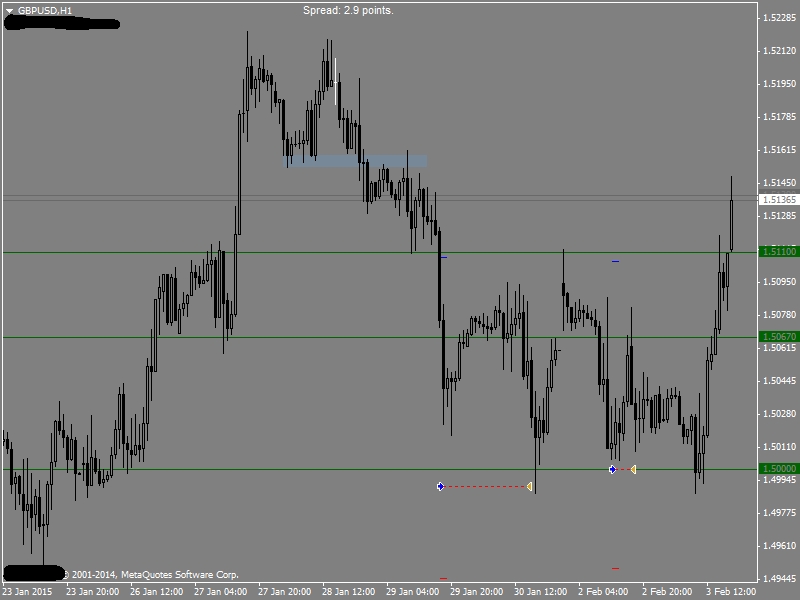Click the '3 Feb 12:00' time axis label
Image resolution: width=800 pixels, height=600 pixels.
[x=731, y=592]
